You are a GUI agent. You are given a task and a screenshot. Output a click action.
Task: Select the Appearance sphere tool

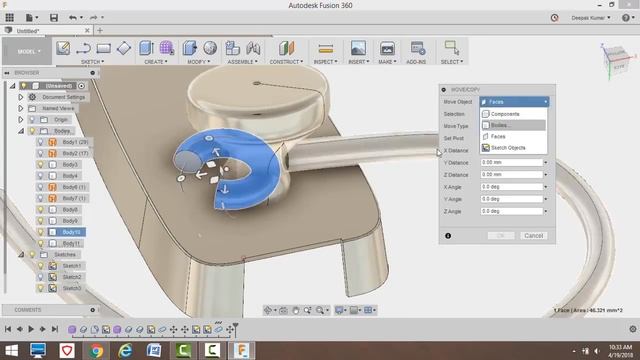tap(210, 48)
